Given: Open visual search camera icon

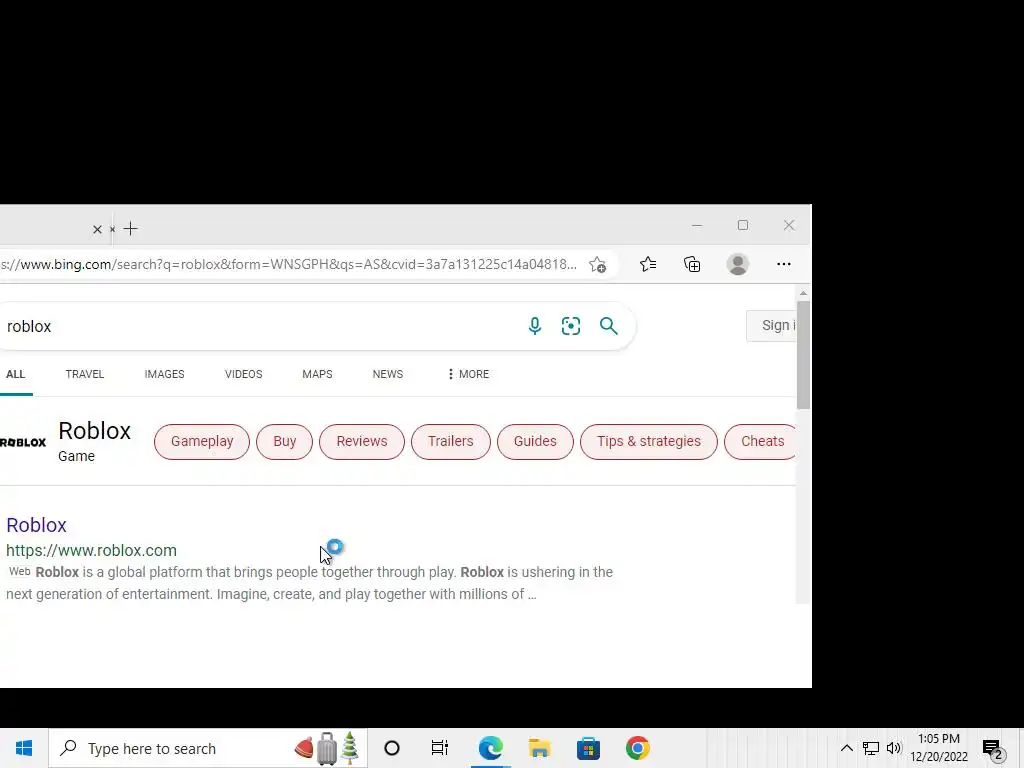Looking at the screenshot, I should click(x=571, y=326).
